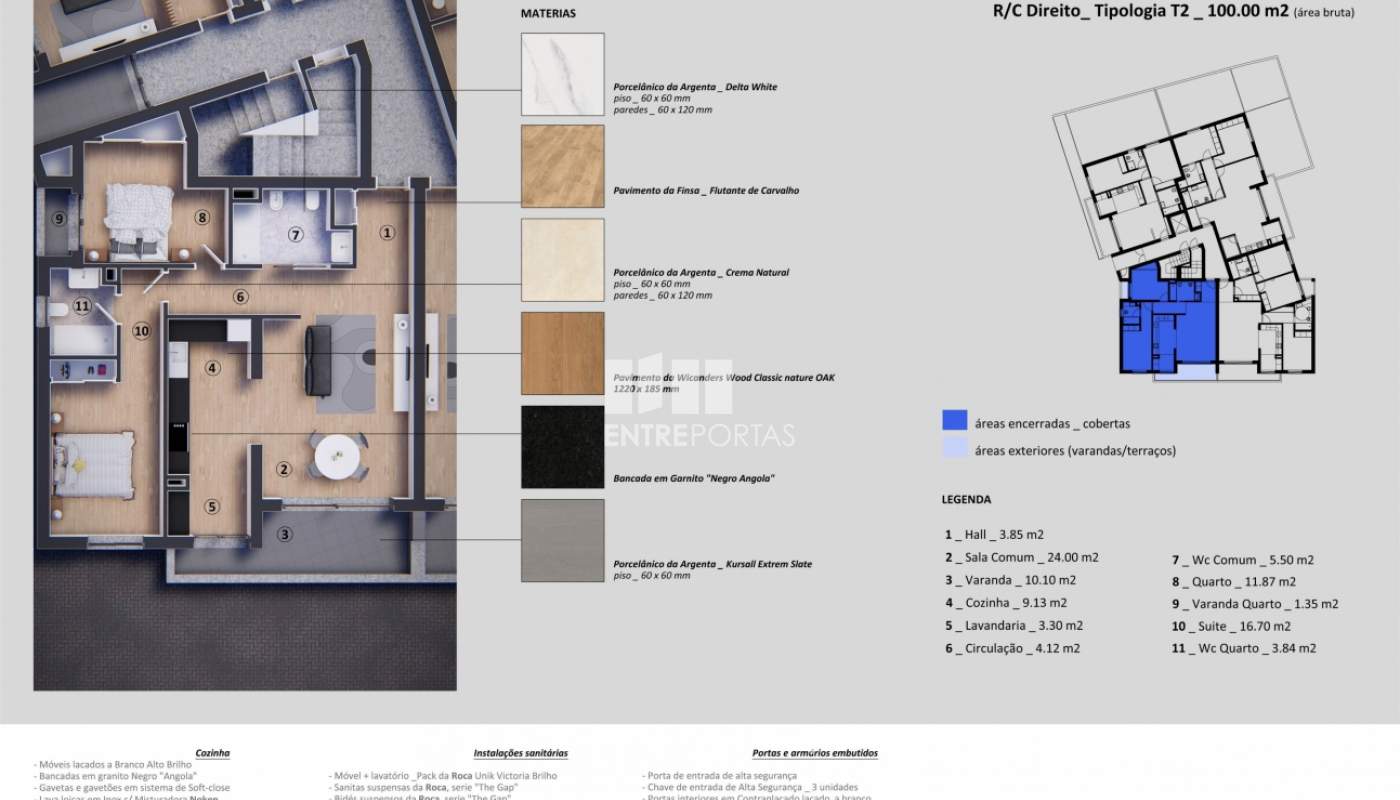Image resolution: width=1400 pixels, height=800 pixels.
Task: Click the Cozinha section heading
Action: 213,753
